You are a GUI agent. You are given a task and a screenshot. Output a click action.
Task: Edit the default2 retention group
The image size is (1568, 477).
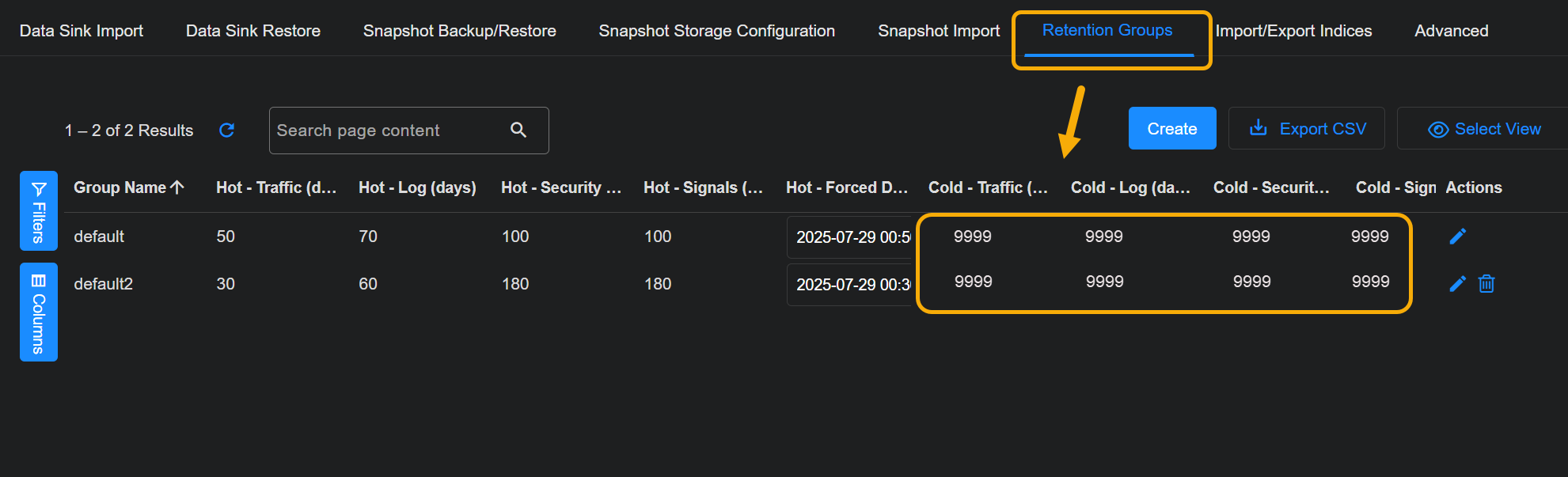click(1457, 284)
